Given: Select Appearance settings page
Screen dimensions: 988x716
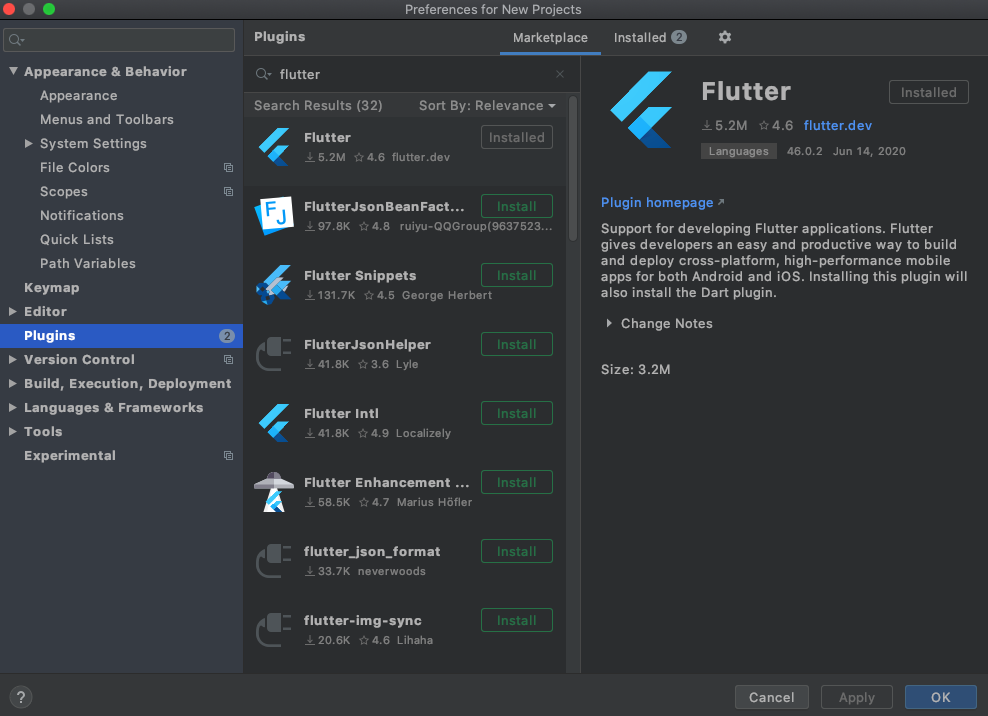Looking at the screenshot, I should coord(79,96).
